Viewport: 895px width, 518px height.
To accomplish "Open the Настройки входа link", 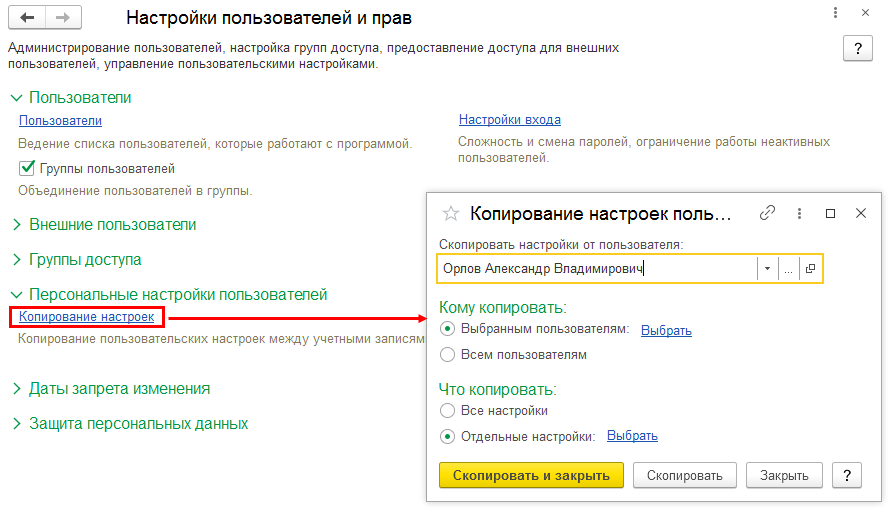I will click(509, 120).
